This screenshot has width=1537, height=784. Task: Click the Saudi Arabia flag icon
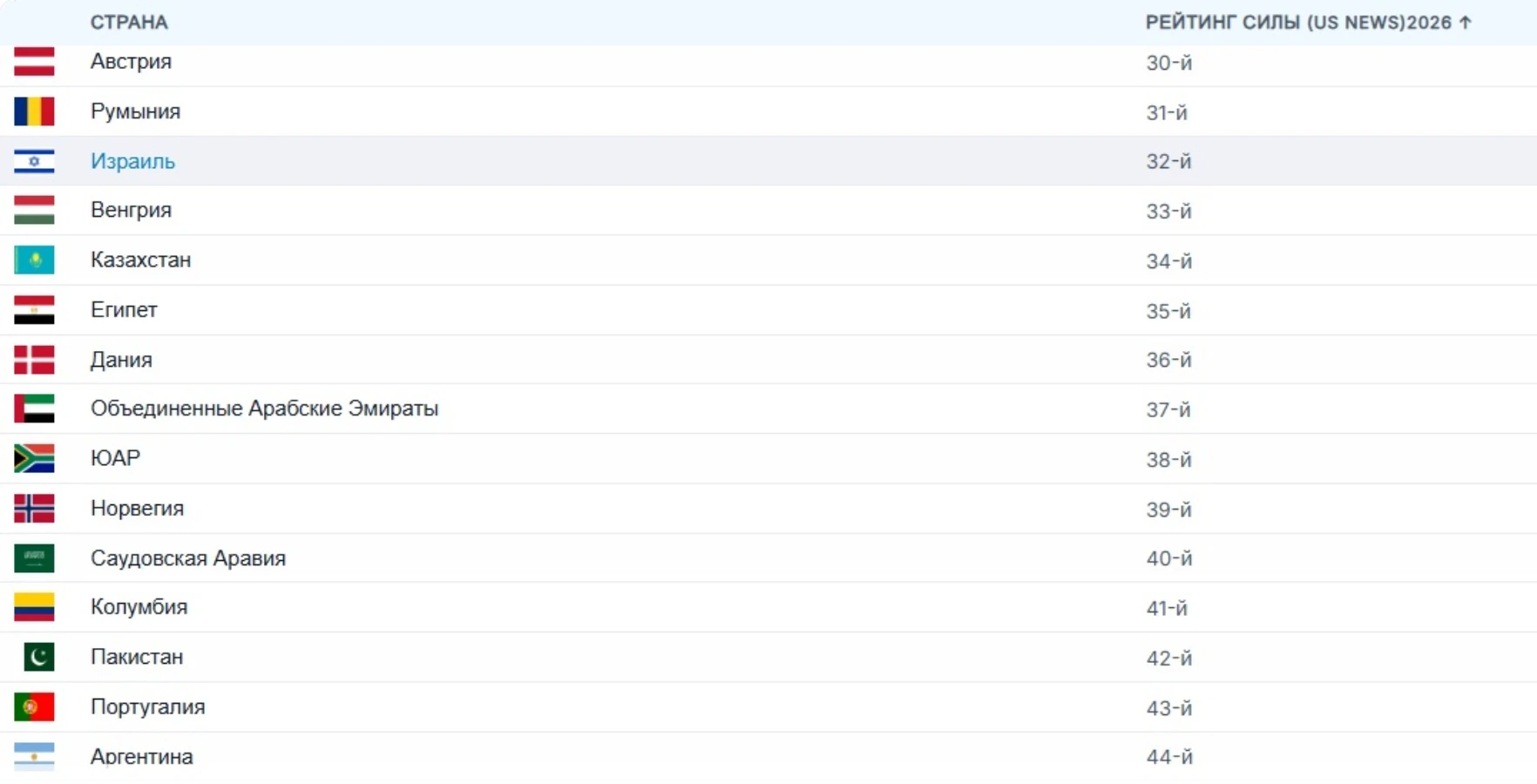[x=34, y=558]
